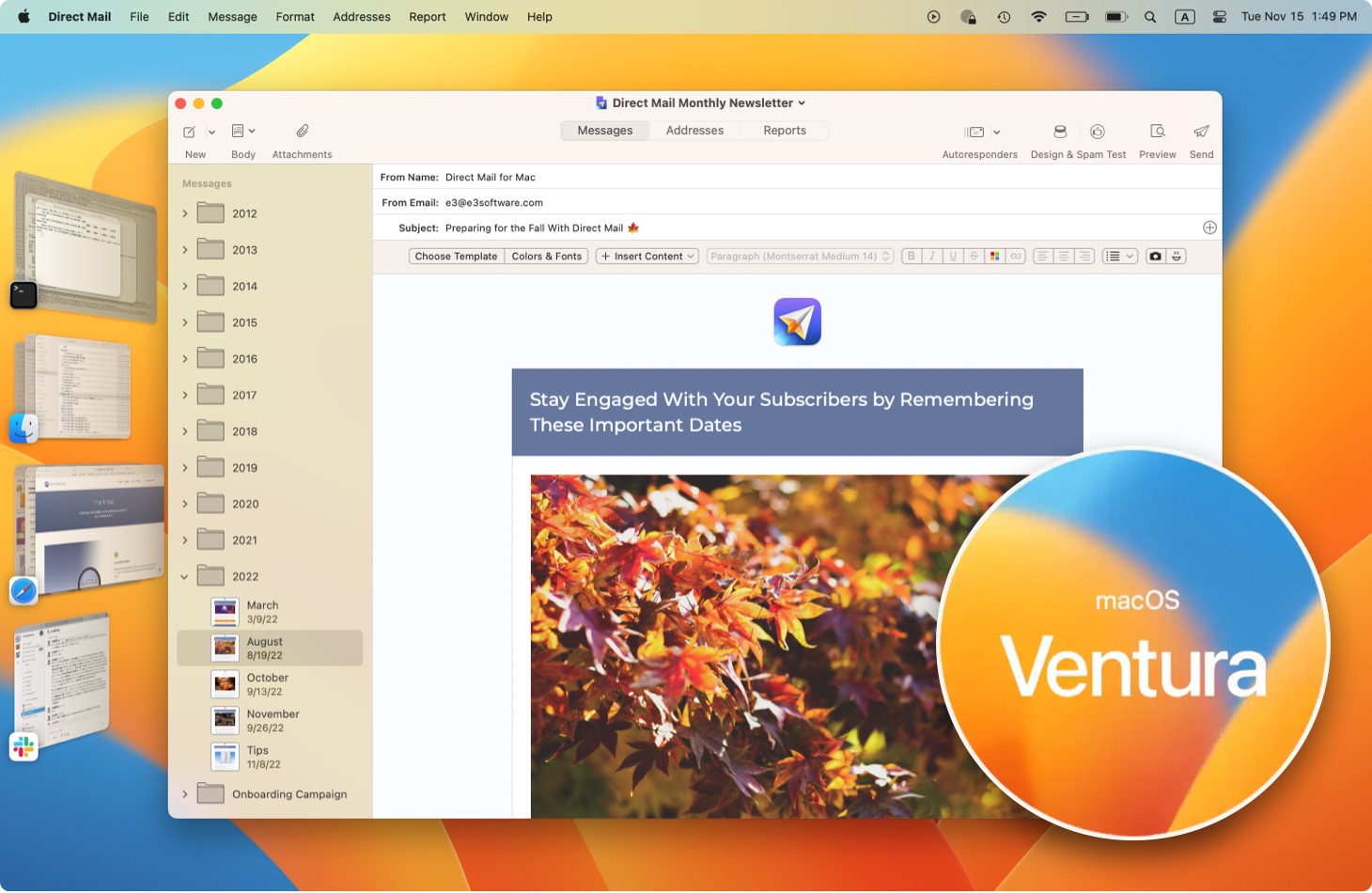The height and width of the screenshot is (893, 1372).
Task: Click the Spotlight search icon
Action: pyautogui.click(x=1149, y=17)
